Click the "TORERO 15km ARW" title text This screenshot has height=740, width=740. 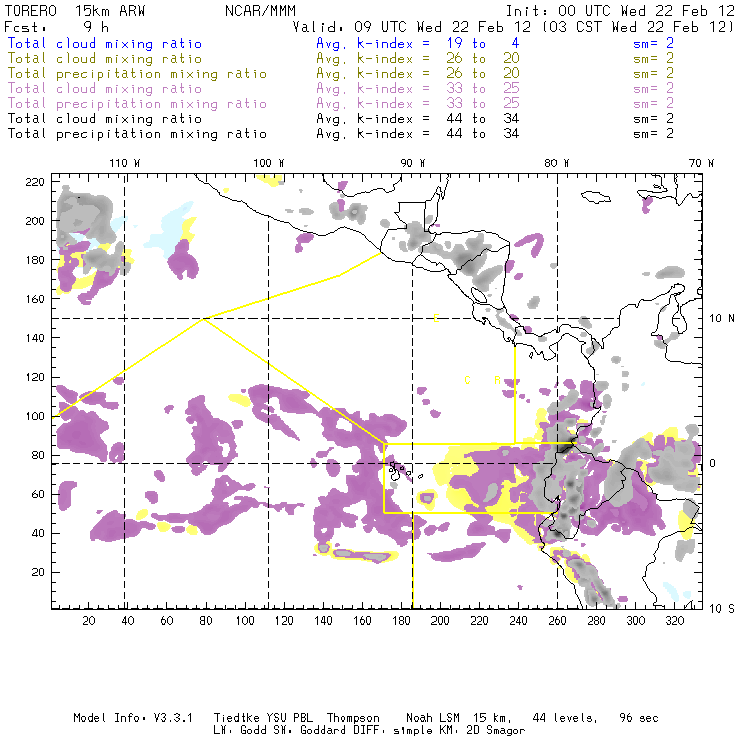(x=75, y=11)
